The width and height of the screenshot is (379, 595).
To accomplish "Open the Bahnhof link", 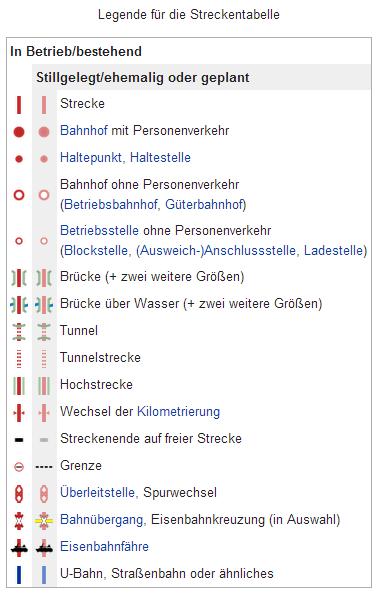I will tap(84, 131).
